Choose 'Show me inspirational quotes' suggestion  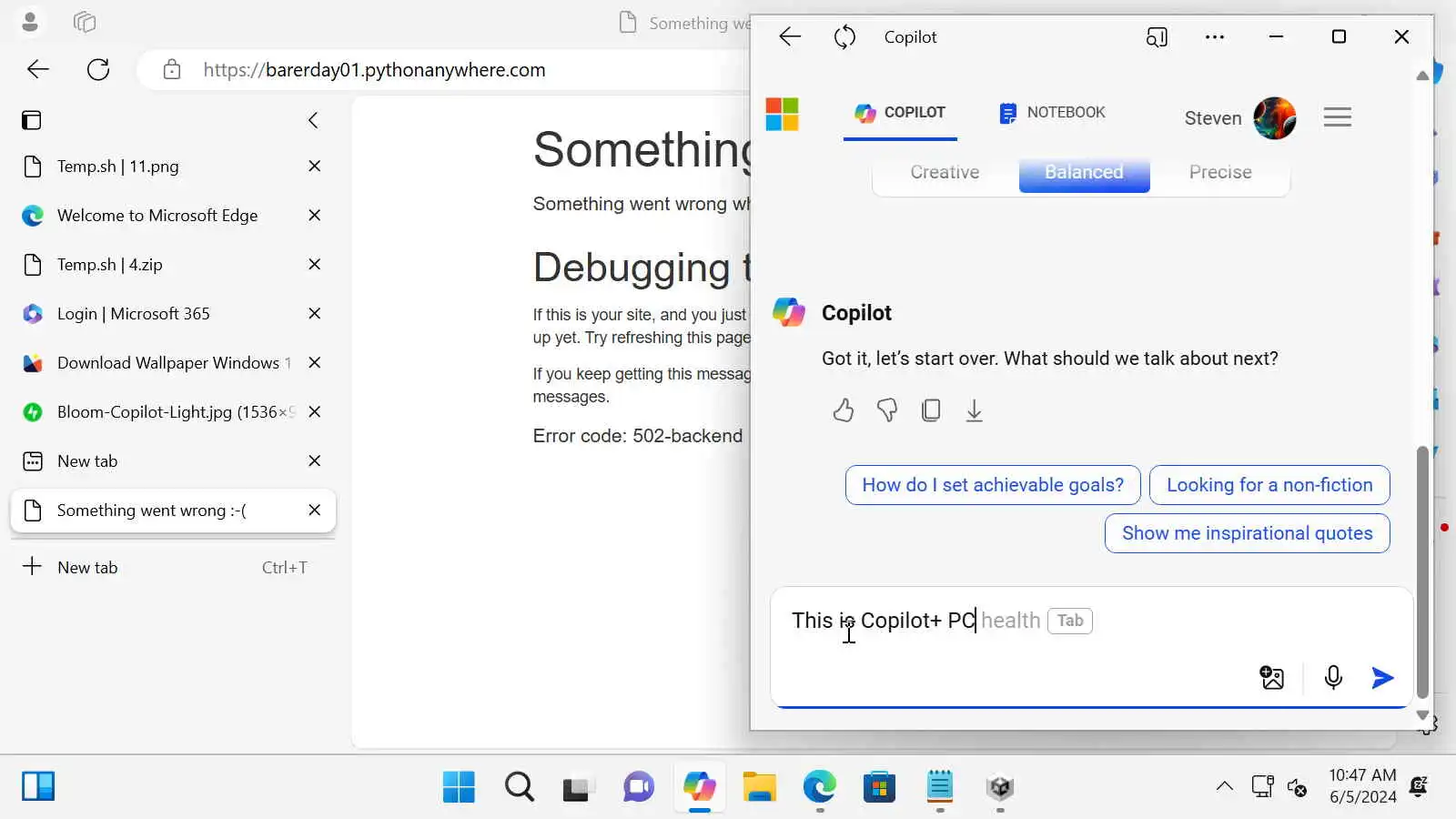tap(1248, 533)
